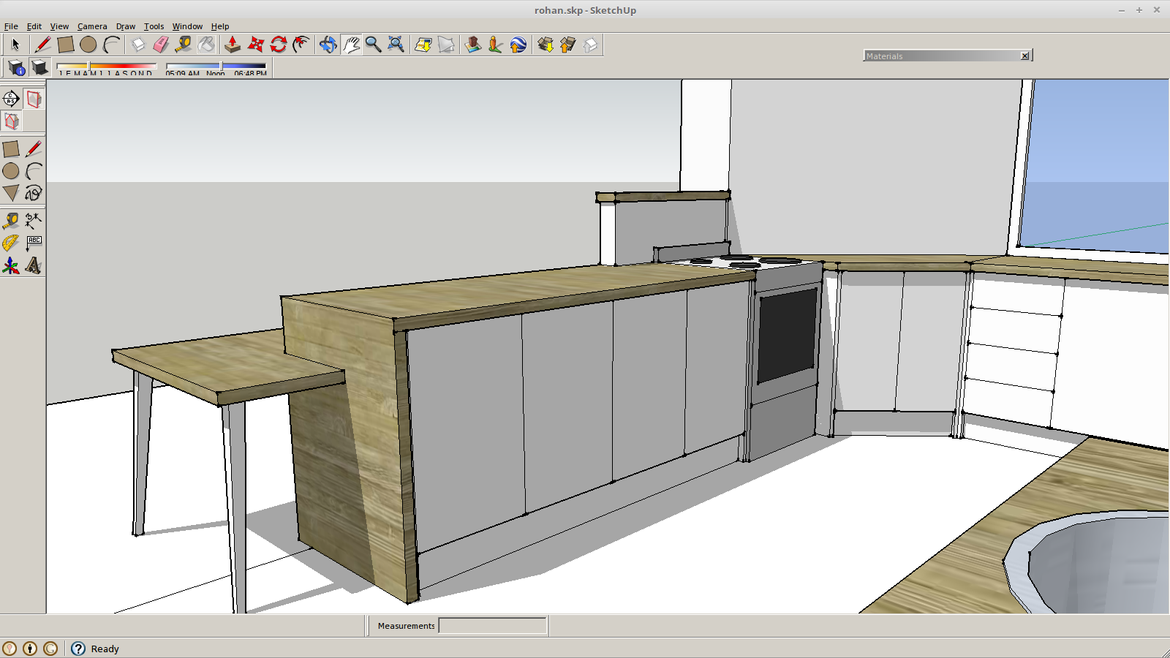Close the Materials panel
This screenshot has height=658, width=1170.
click(x=1025, y=56)
